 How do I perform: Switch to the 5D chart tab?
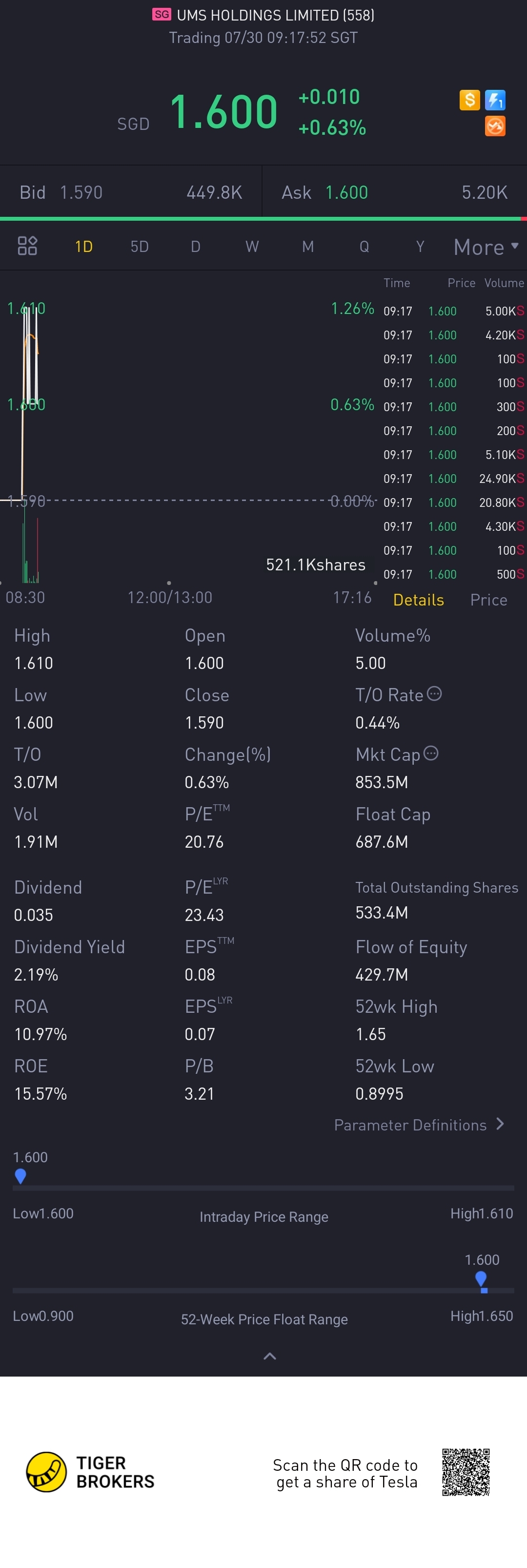140,247
